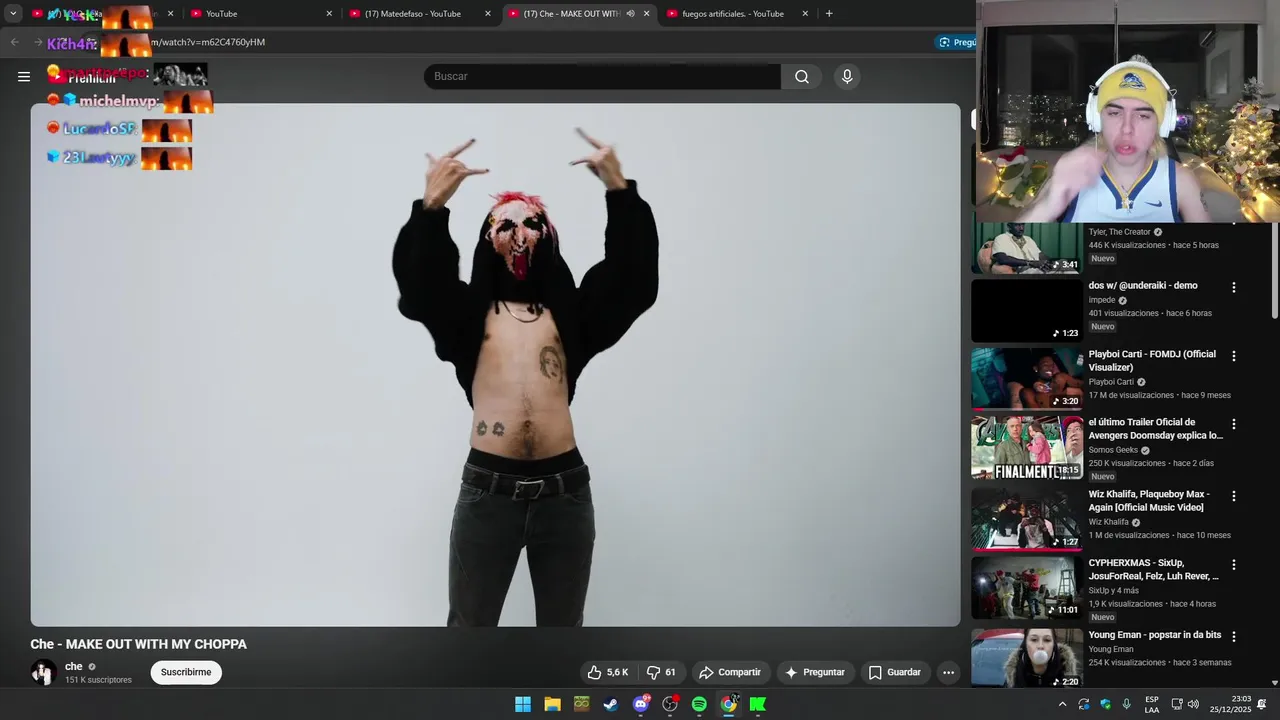Start voice search with microphone icon

coord(847,77)
